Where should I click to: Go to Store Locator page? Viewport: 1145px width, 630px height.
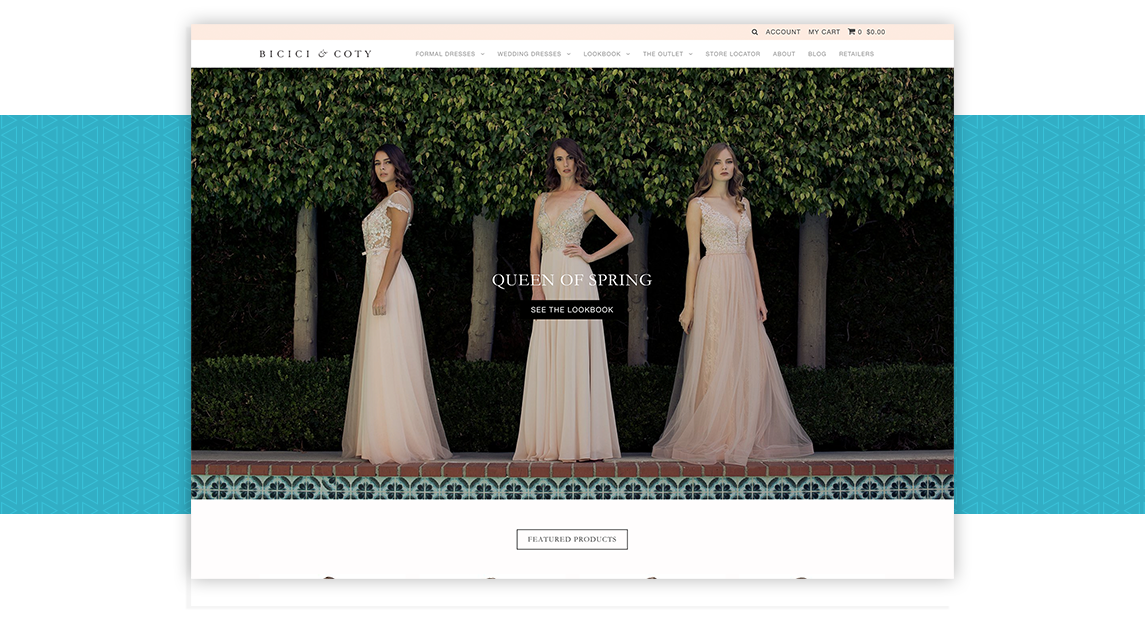(732, 54)
